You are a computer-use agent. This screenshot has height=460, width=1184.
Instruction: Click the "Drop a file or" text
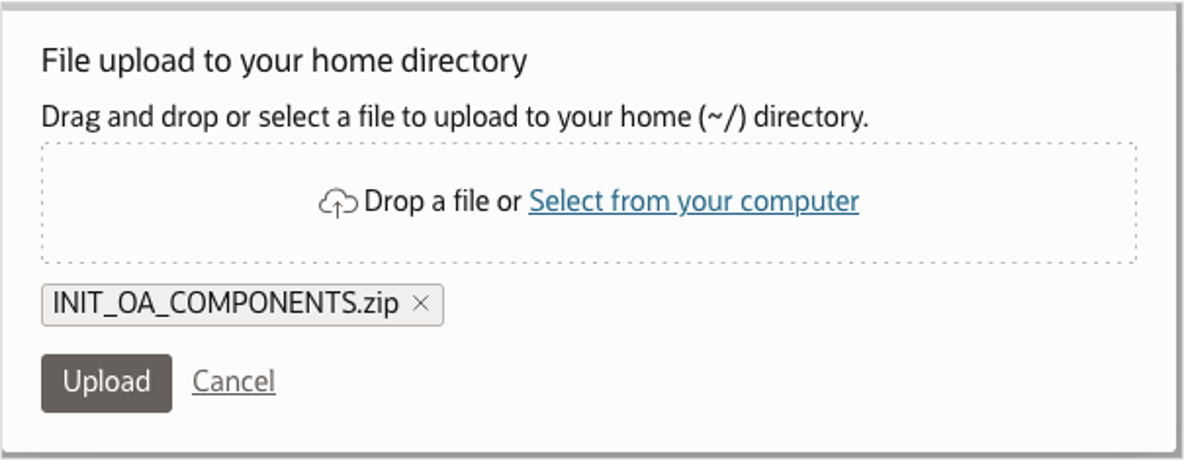click(x=442, y=202)
